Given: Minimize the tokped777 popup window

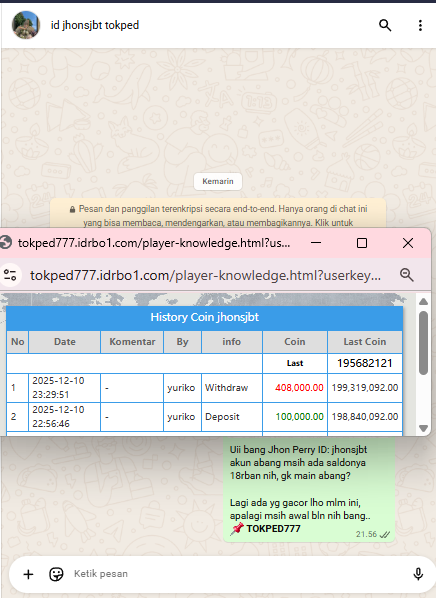Looking at the screenshot, I should pyautogui.click(x=316, y=243).
